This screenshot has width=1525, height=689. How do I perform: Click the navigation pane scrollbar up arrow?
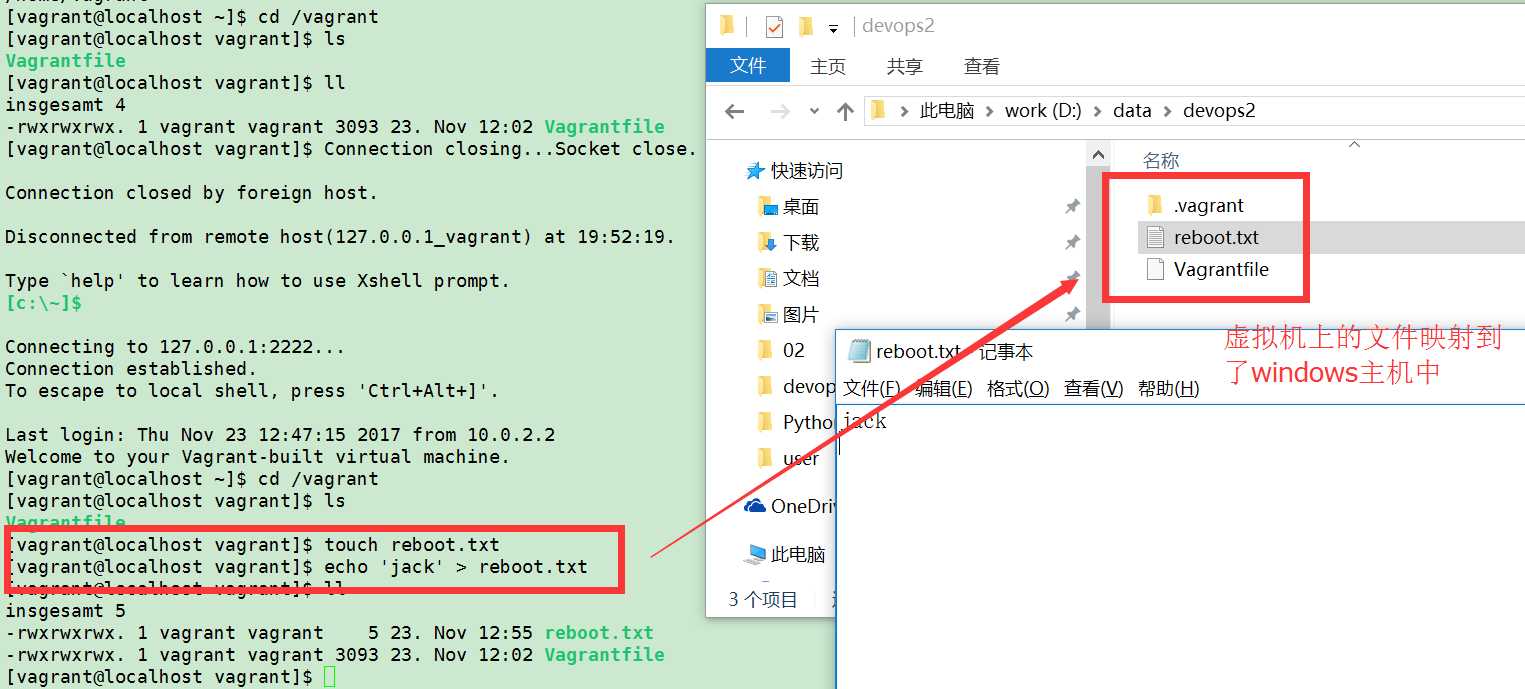coord(1097,156)
